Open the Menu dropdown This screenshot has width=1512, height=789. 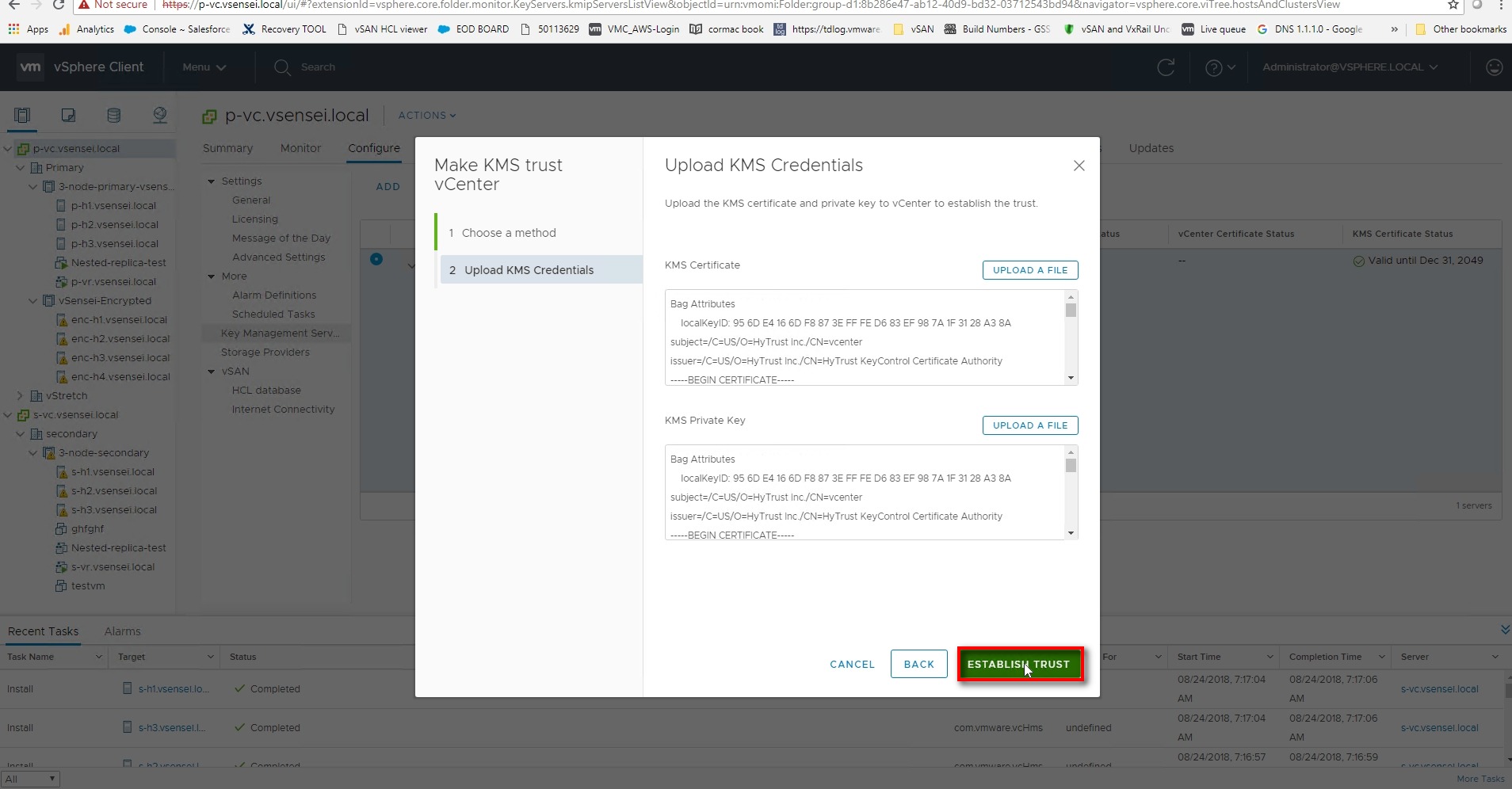(204, 67)
